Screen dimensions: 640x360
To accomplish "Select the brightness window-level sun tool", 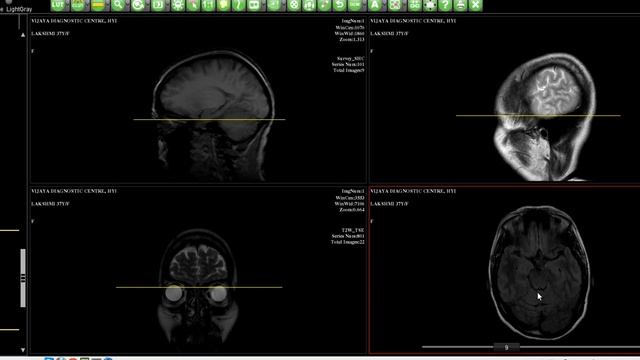I will (178, 5).
